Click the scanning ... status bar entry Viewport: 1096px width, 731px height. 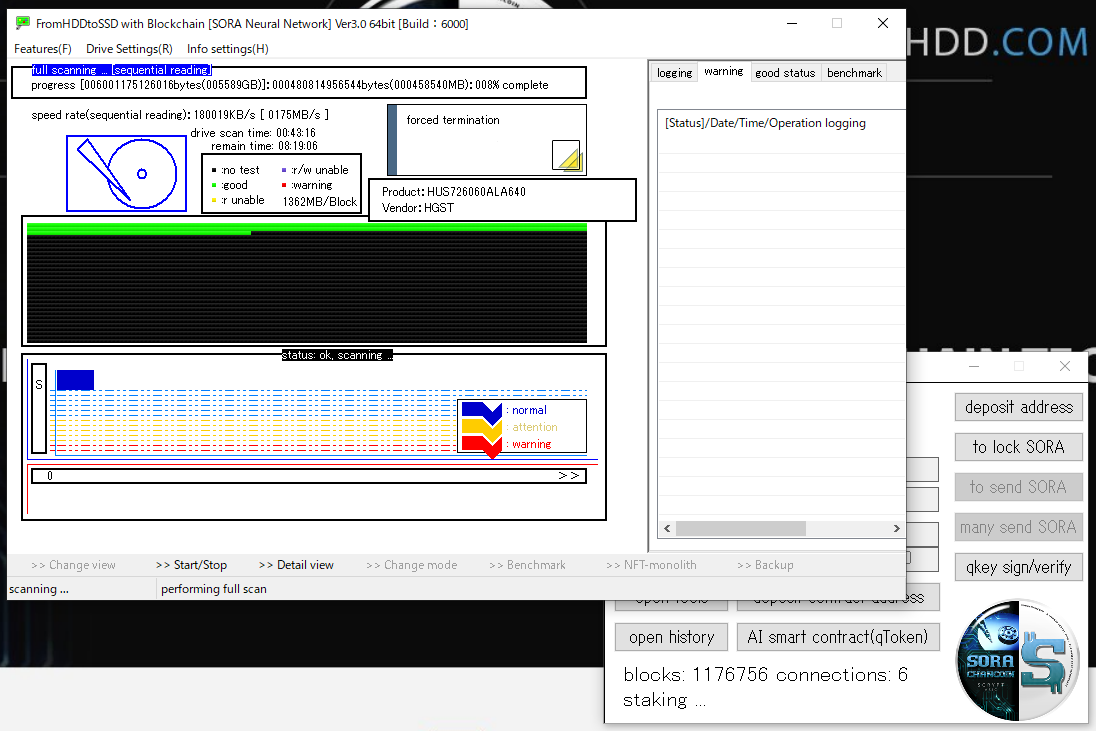39,588
